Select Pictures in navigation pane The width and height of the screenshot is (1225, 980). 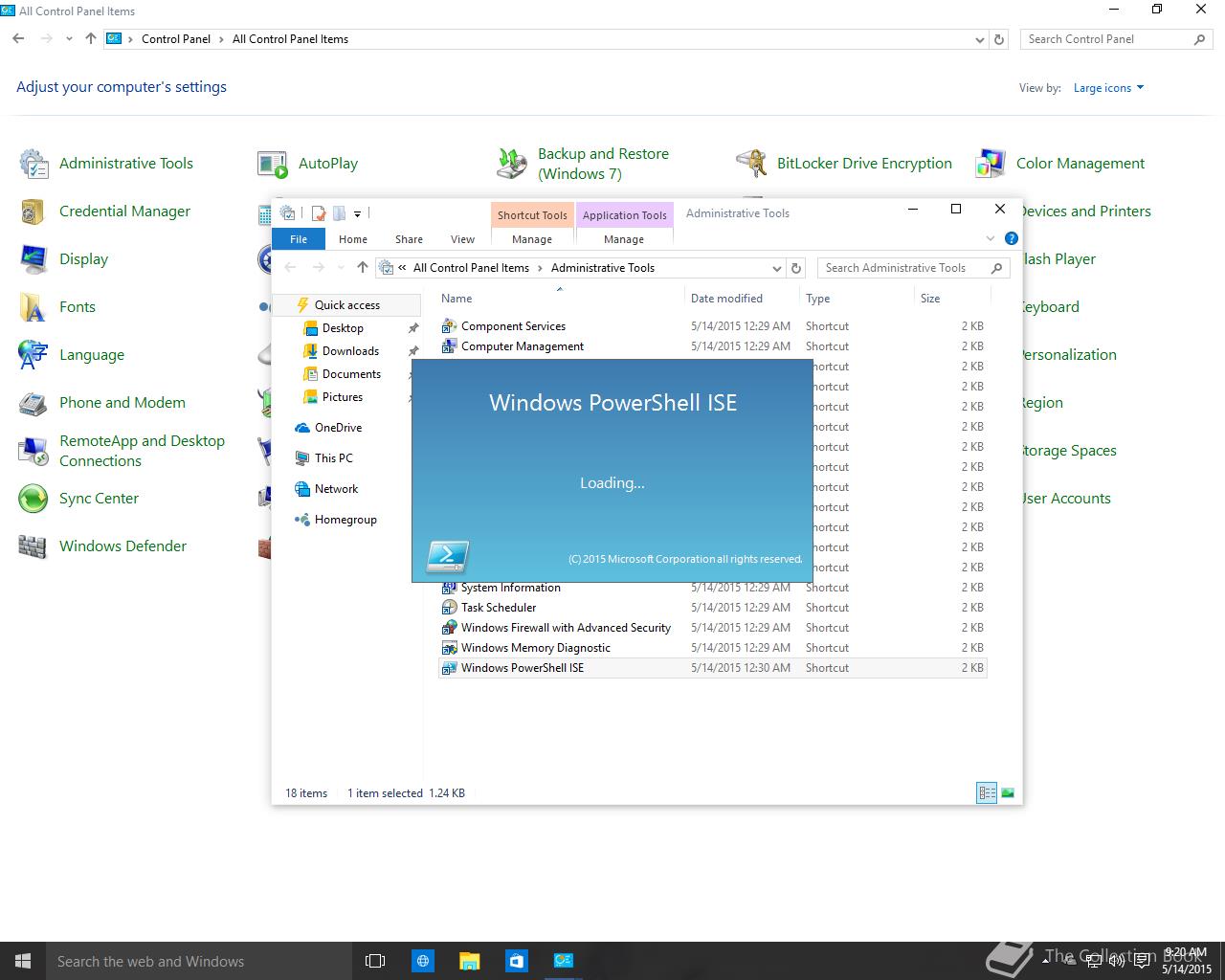coord(343,397)
